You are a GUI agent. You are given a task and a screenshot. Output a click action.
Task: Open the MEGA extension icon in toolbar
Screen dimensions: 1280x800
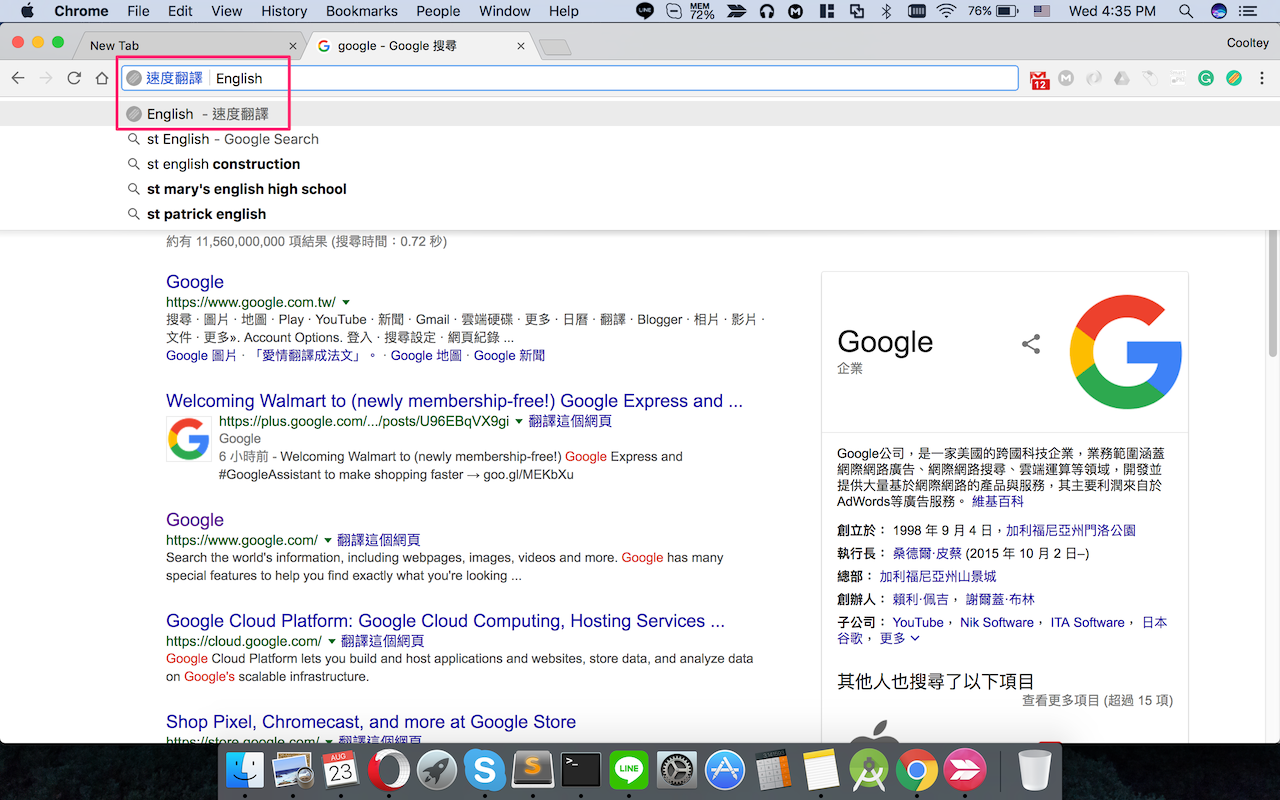tap(1066, 78)
